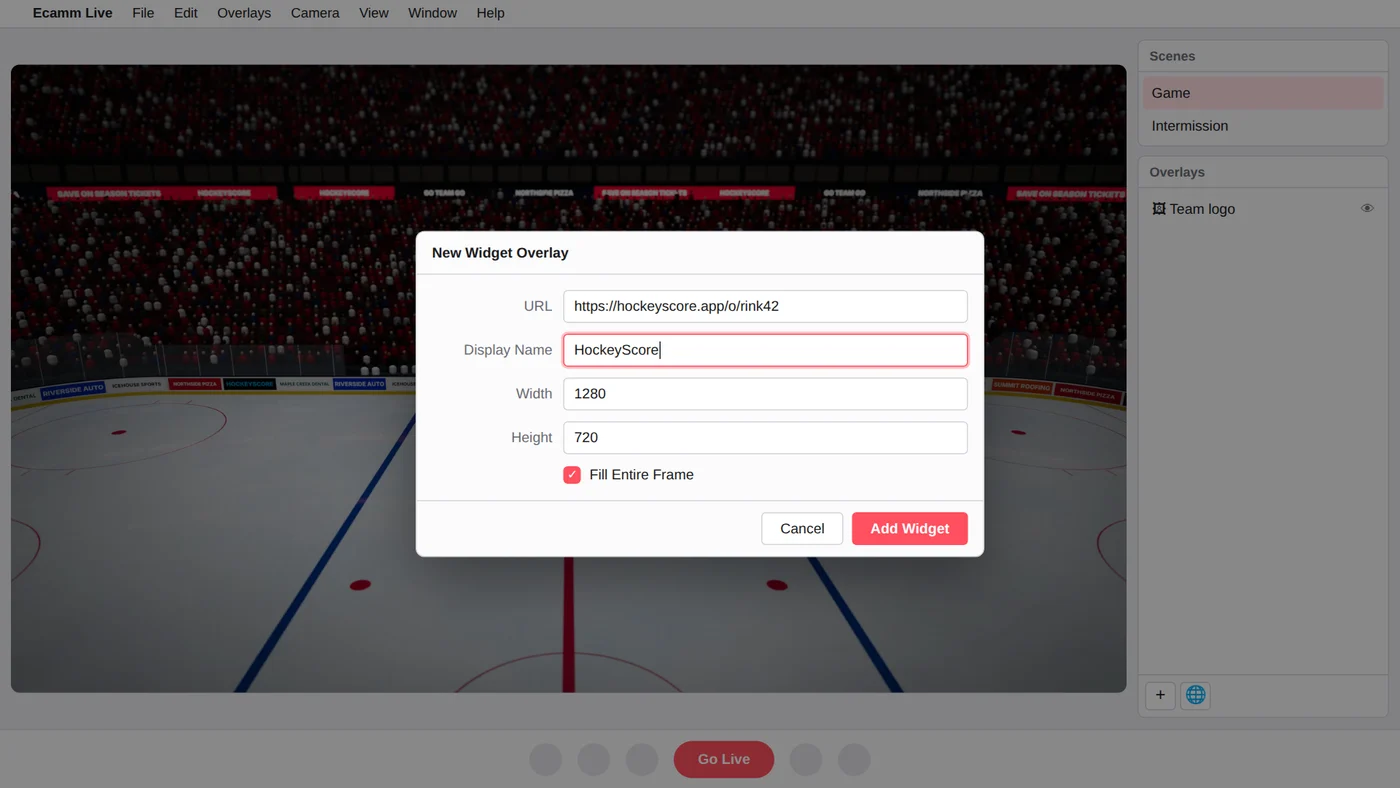Confirm with the Add Widget button
This screenshot has width=1400, height=788.
(x=910, y=529)
